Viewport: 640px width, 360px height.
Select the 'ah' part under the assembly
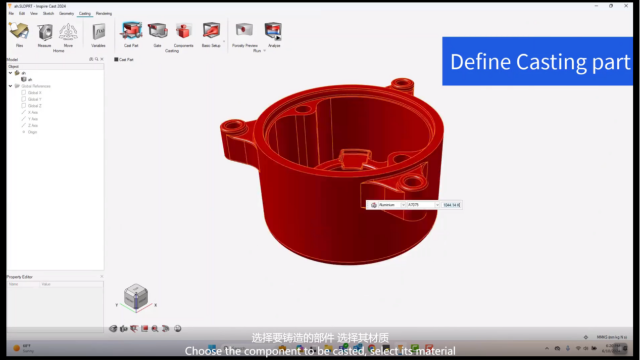click(x=30, y=80)
